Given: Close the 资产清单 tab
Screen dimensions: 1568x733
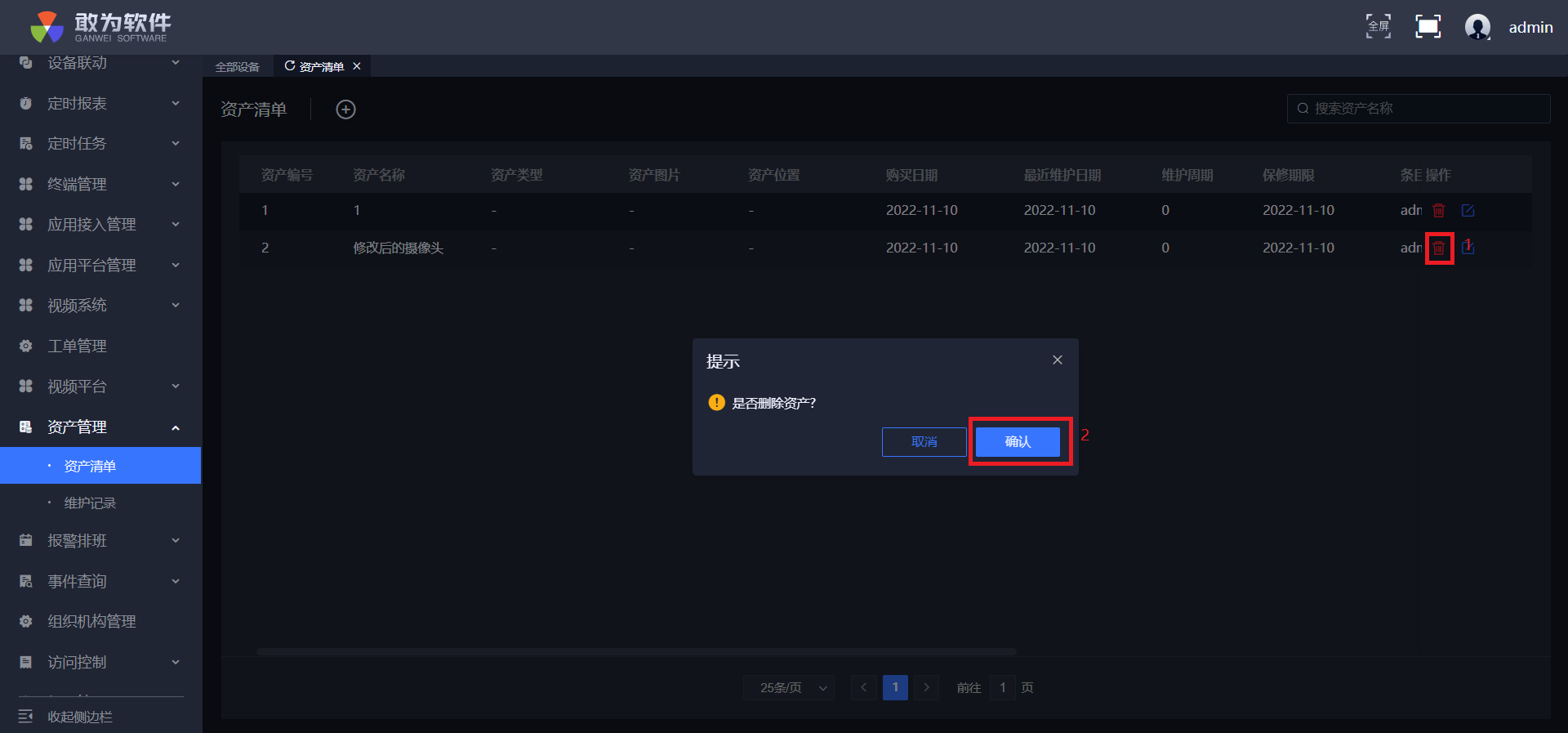Looking at the screenshot, I should pyautogui.click(x=357, y=66).
